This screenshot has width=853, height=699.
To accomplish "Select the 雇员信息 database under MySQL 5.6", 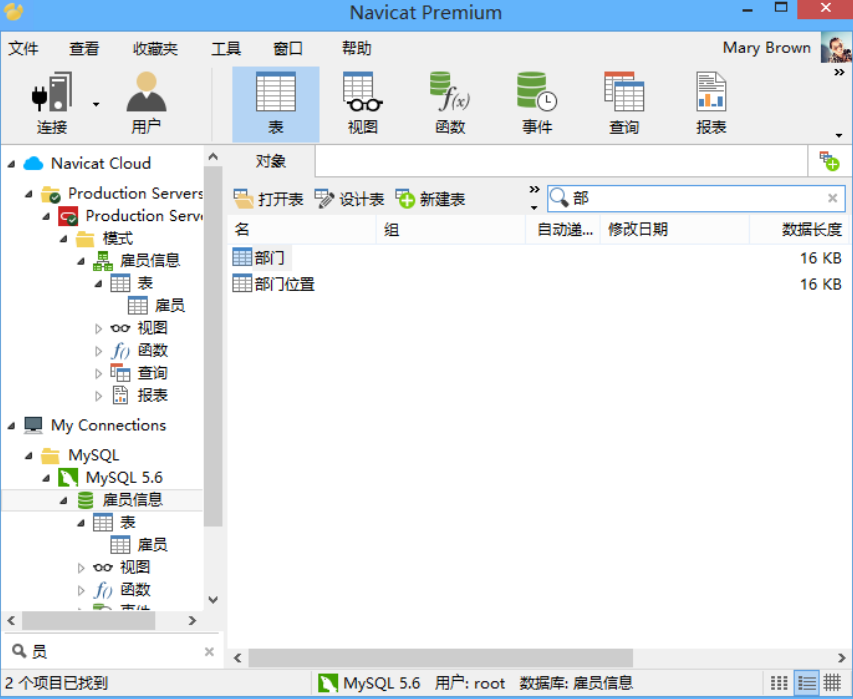I will (120, 500).
